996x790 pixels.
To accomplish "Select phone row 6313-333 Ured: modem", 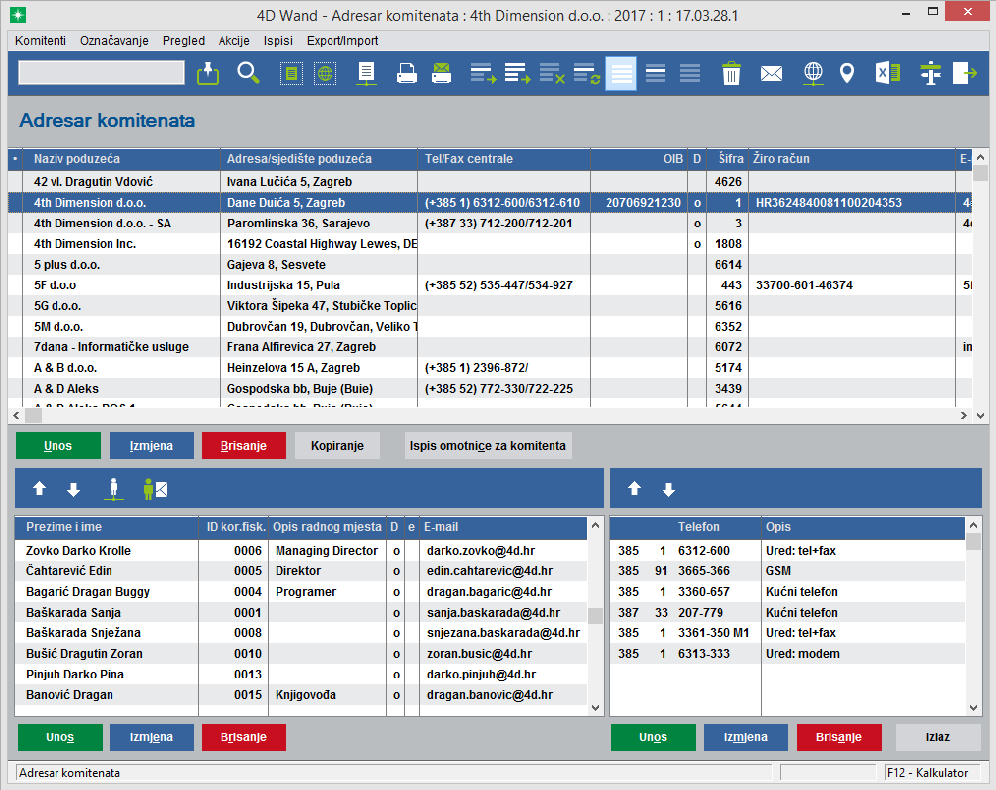I will 788,653.
